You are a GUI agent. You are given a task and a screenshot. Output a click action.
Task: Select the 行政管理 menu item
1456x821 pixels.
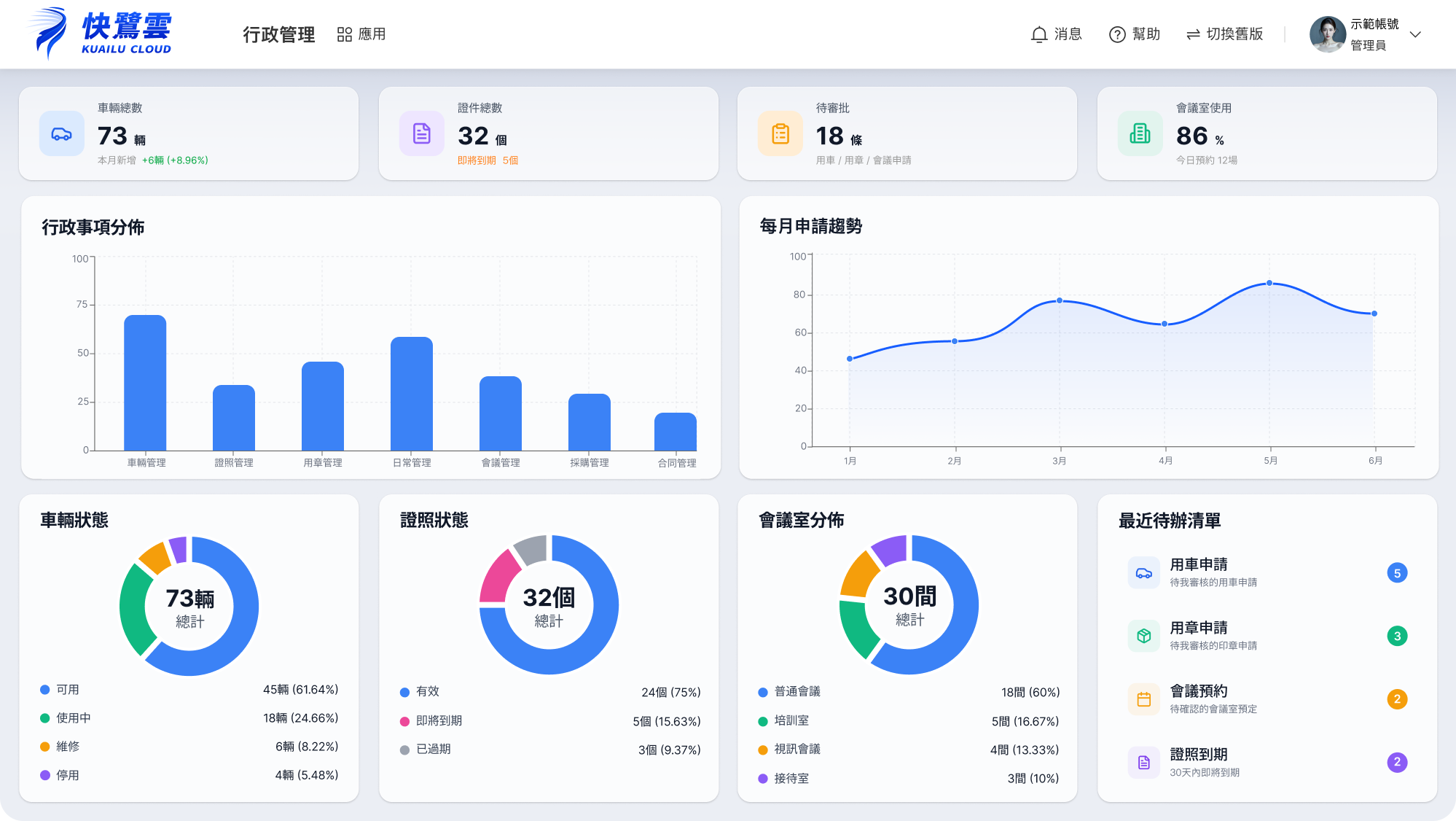pos(279,34)
